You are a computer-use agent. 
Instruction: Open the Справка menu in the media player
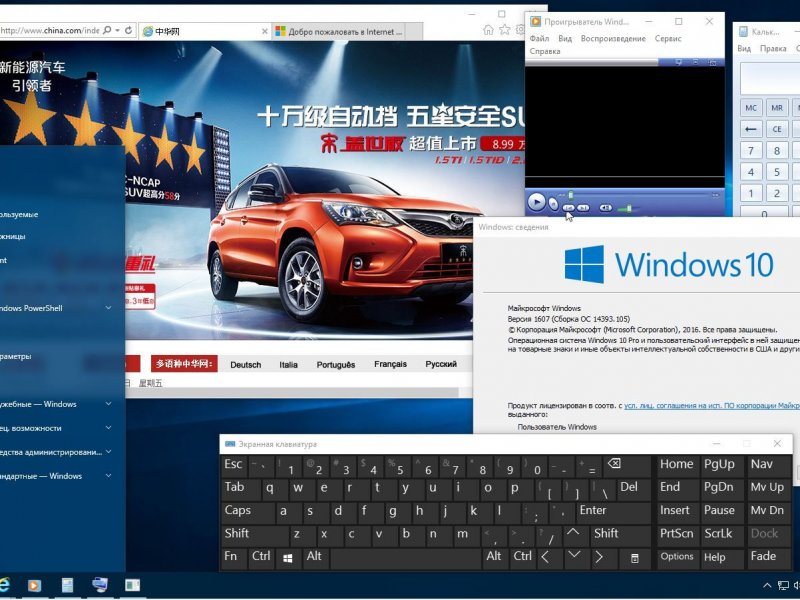pyautogui.click(x=545, y=51)
